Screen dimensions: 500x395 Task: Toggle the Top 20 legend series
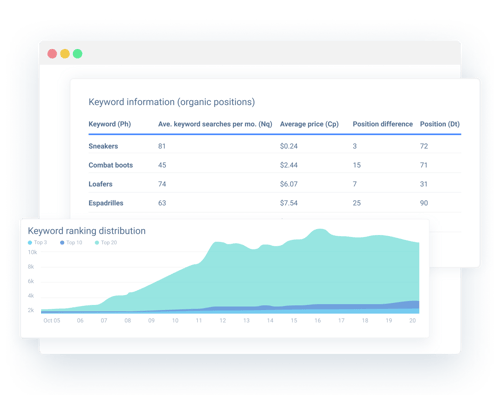[x=106, y=242]
